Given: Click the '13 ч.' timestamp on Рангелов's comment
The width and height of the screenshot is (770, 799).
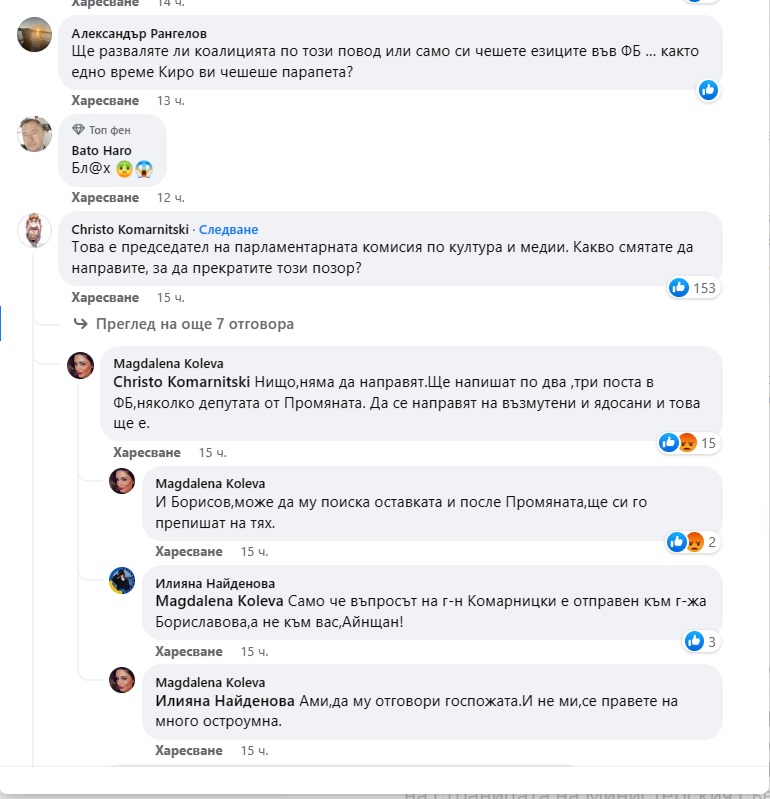Looking at the screenshot, I should [171, 100].
